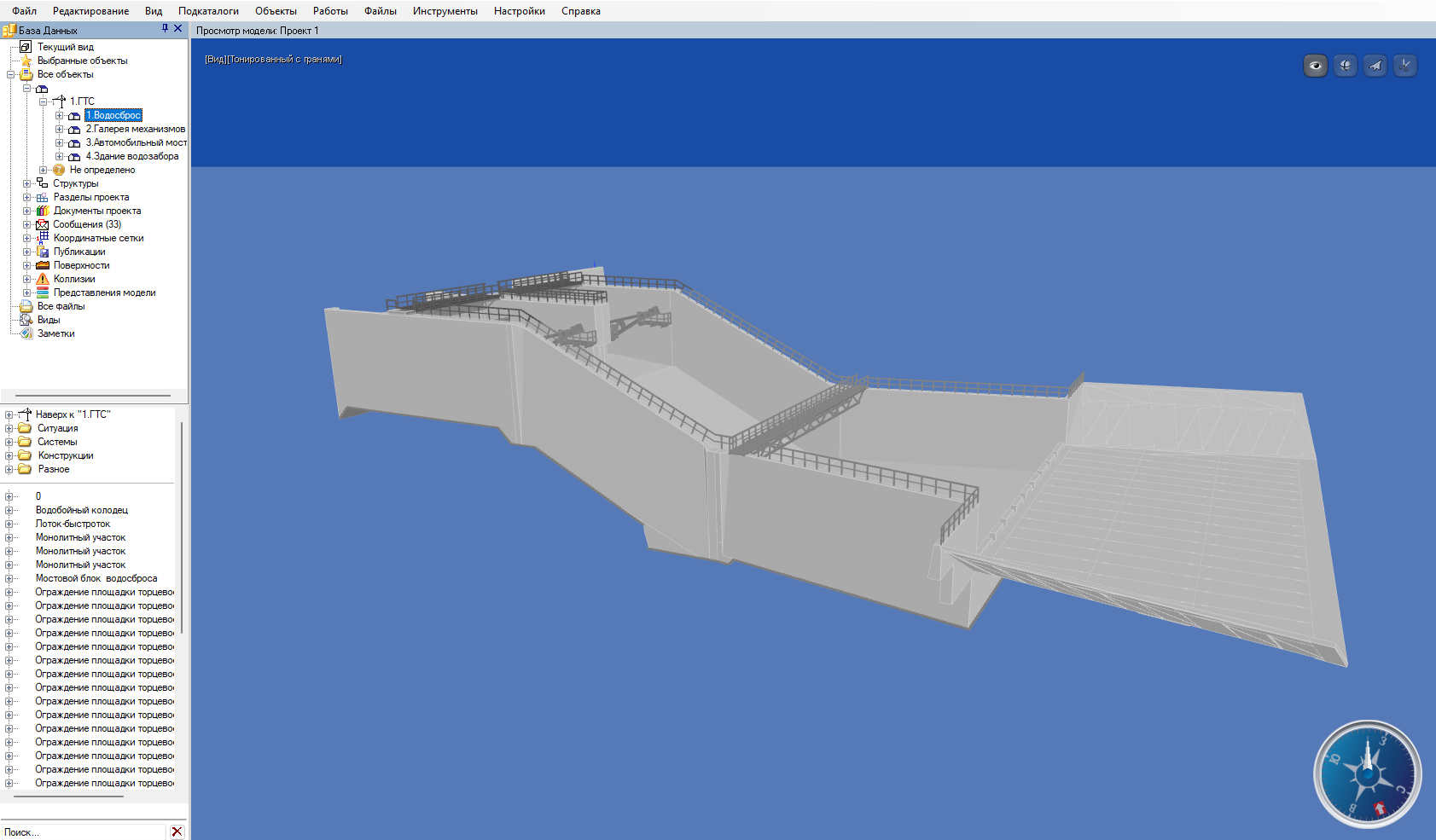
Task: Click the Коллизии warning triangle icon
Action: coord(43,279)
